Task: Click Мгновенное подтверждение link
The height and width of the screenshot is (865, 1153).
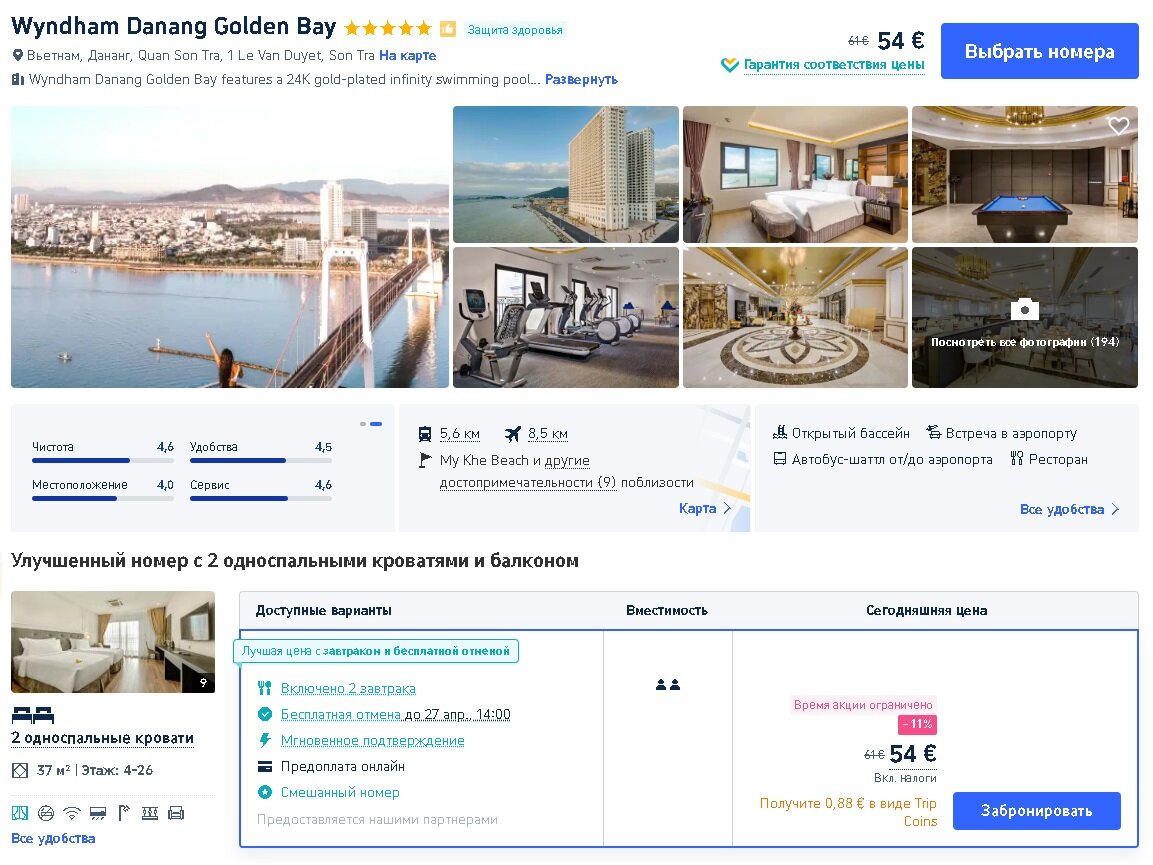Action: pyautogui.click(x=373, y=741)
